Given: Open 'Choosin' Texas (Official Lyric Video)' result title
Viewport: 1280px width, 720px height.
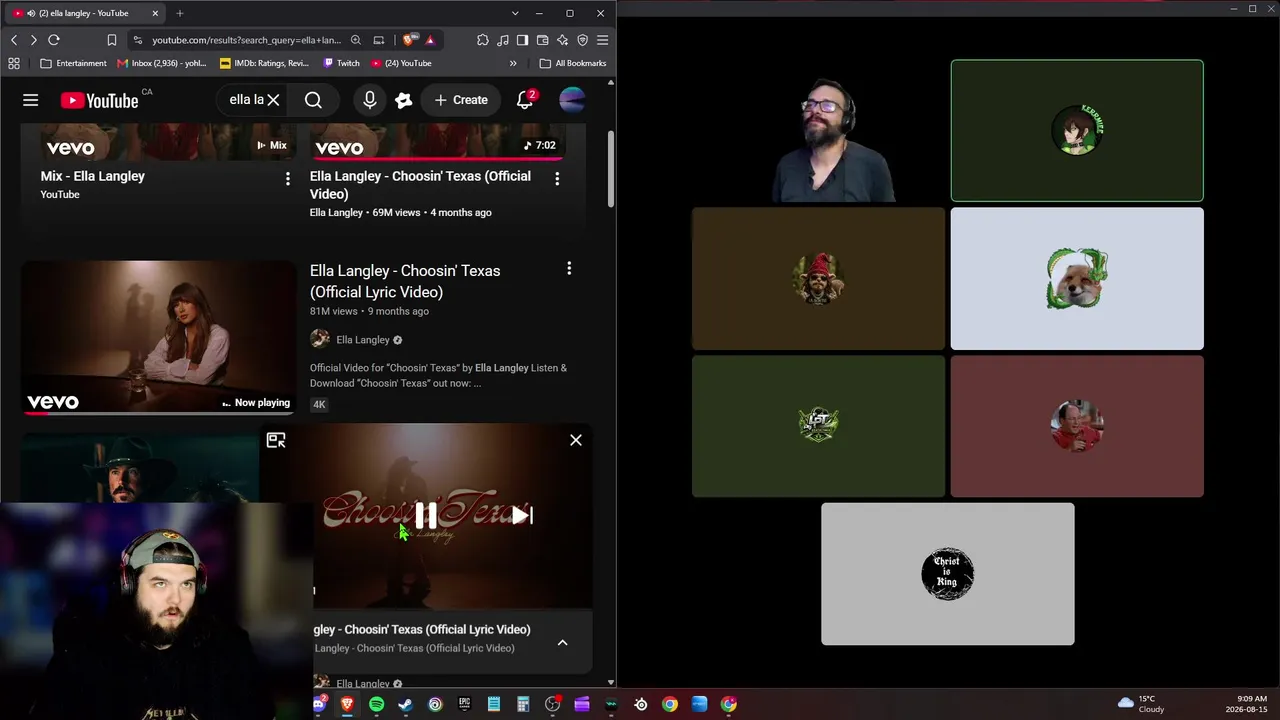Looking at the screenshot, I should (405, 281).
